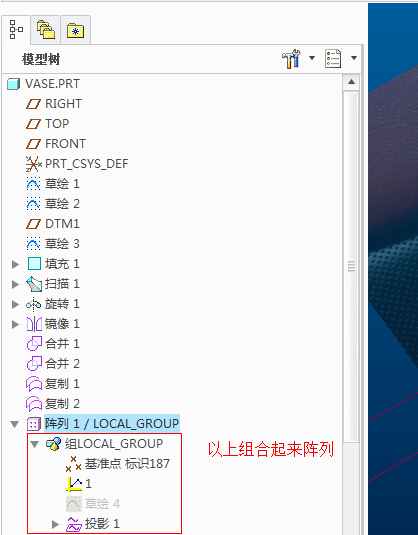Select the FRONT datum plane icon
The height and width of the screenshot is (535, 418).
pos(33,144)
